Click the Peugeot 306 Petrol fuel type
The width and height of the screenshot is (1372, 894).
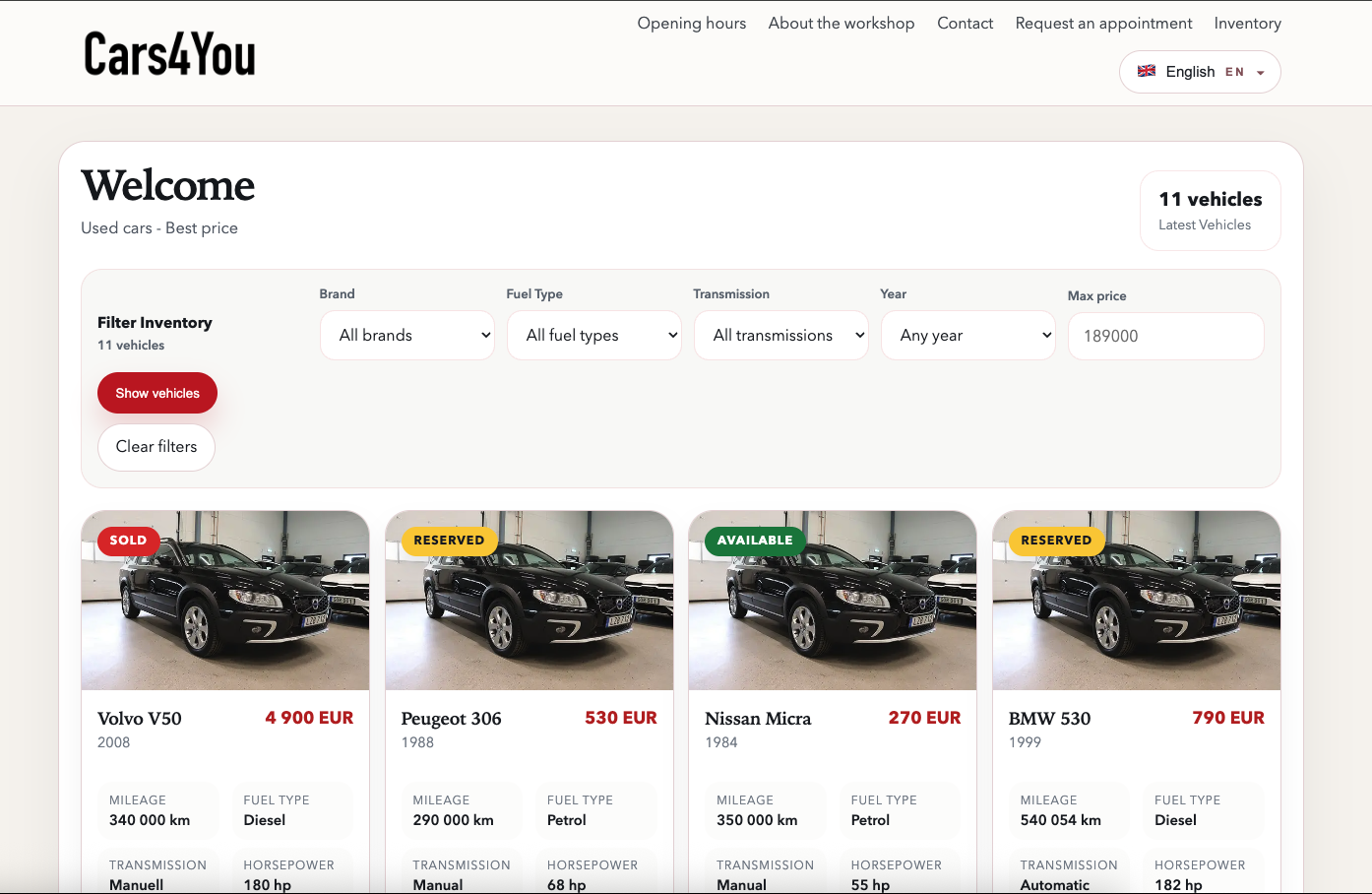click(x=567, y=820)
